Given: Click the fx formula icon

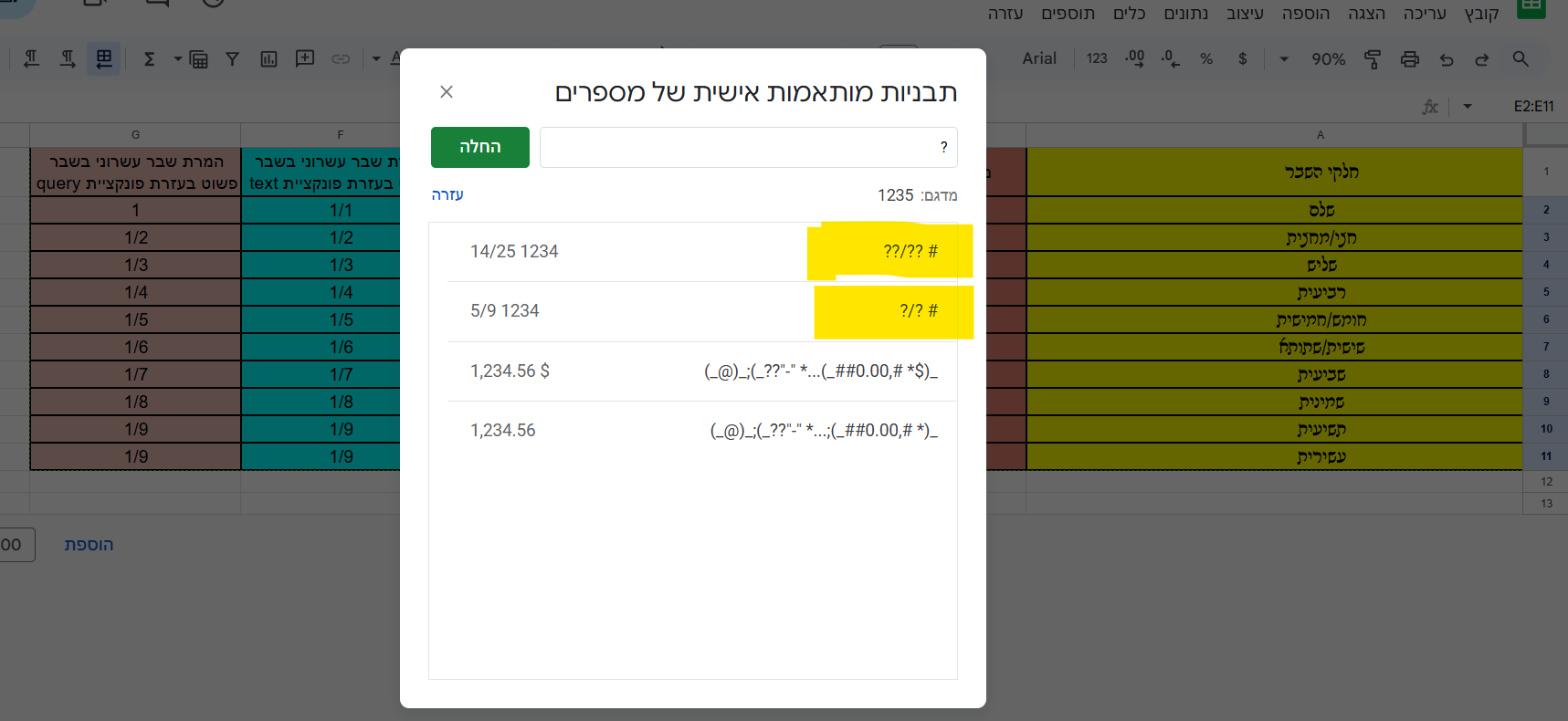Looking at the screenshot, I should (1430, 107).
